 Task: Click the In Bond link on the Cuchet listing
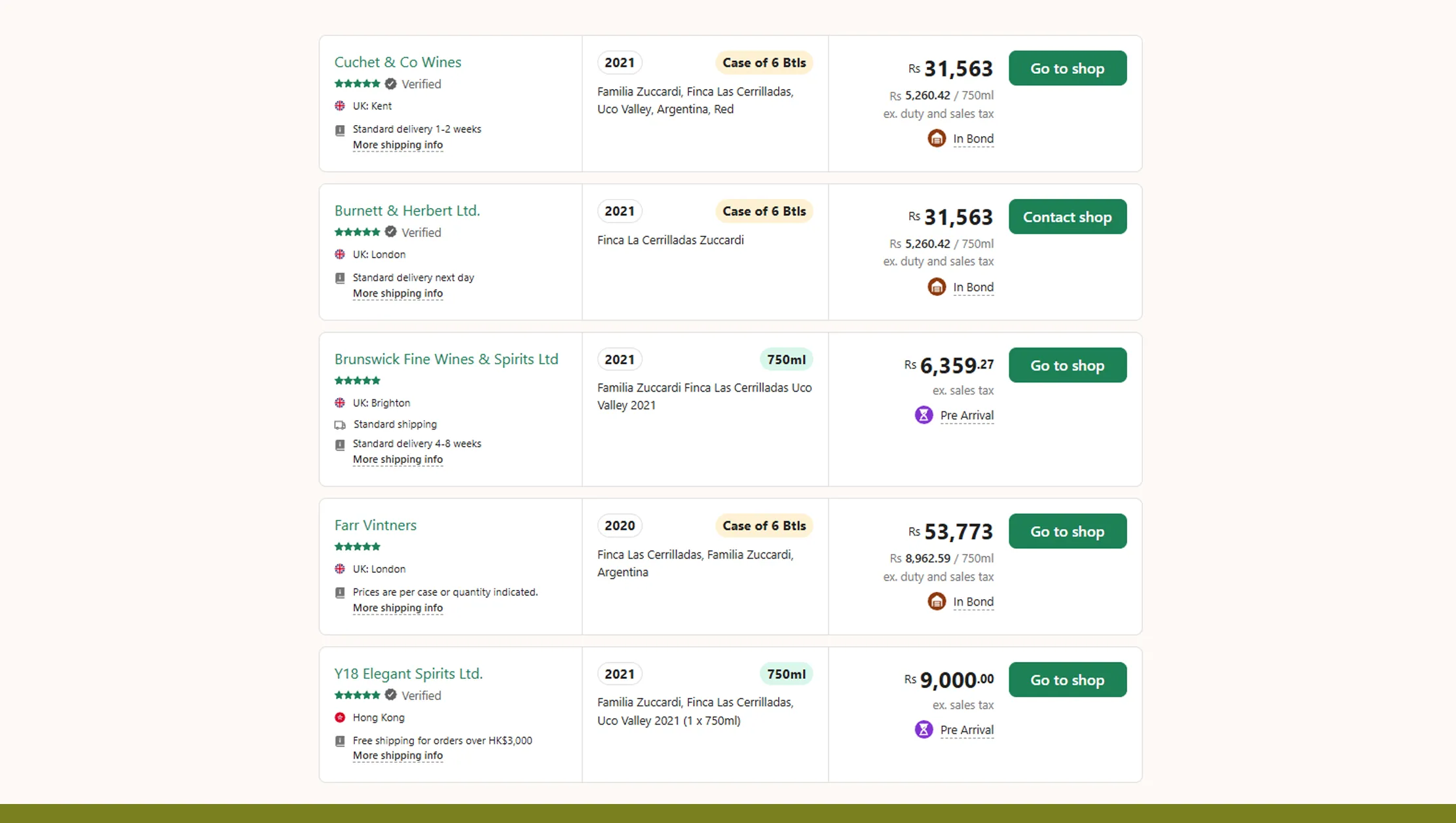point(973,138)
